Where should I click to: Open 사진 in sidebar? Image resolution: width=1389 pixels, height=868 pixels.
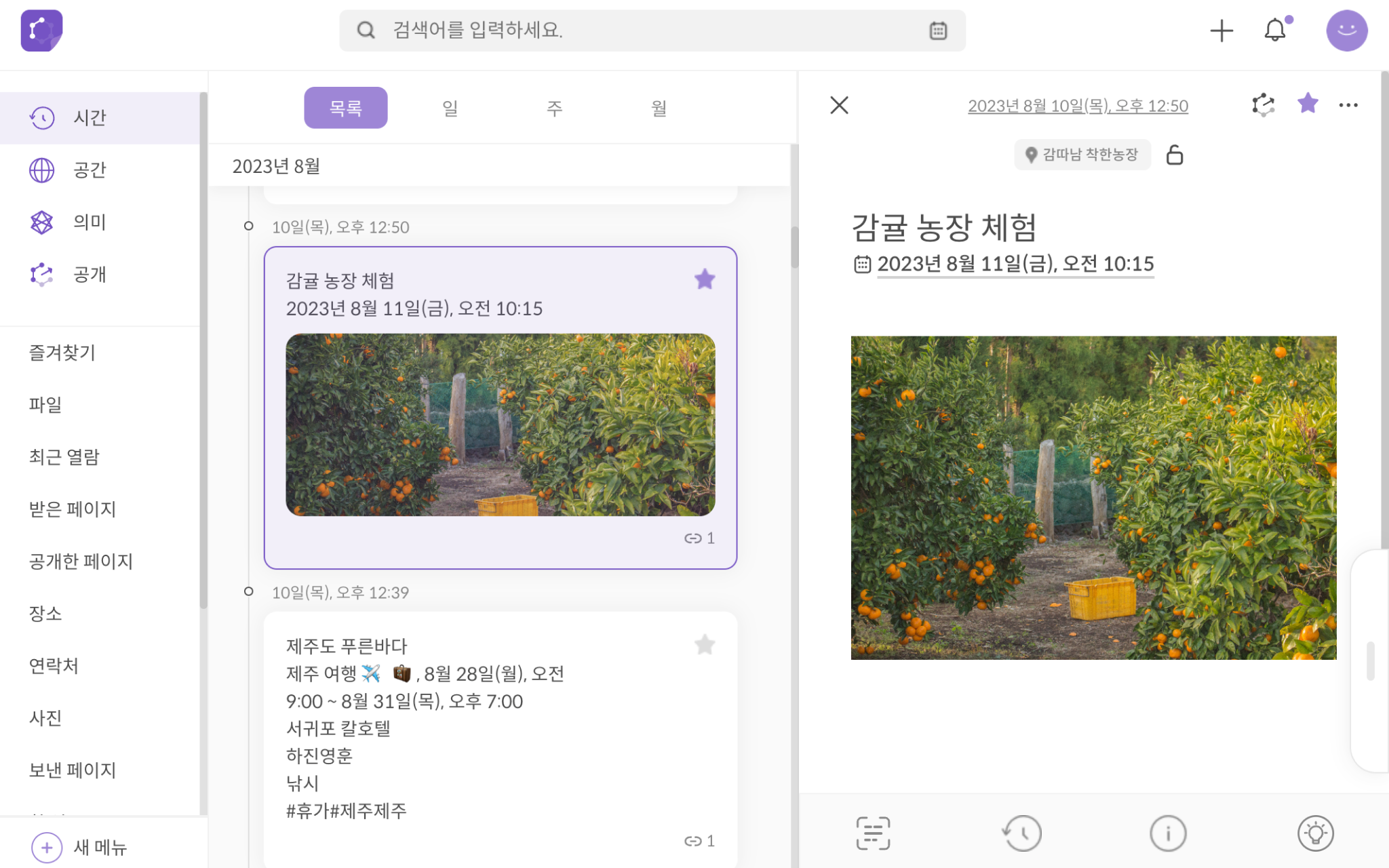(45, 718)
